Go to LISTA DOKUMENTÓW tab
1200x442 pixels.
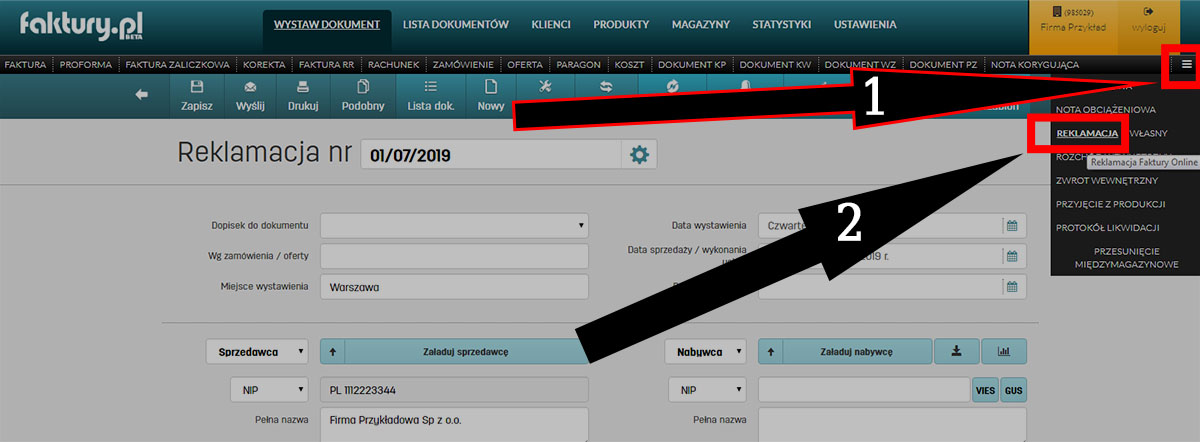(x=456, y=24)
